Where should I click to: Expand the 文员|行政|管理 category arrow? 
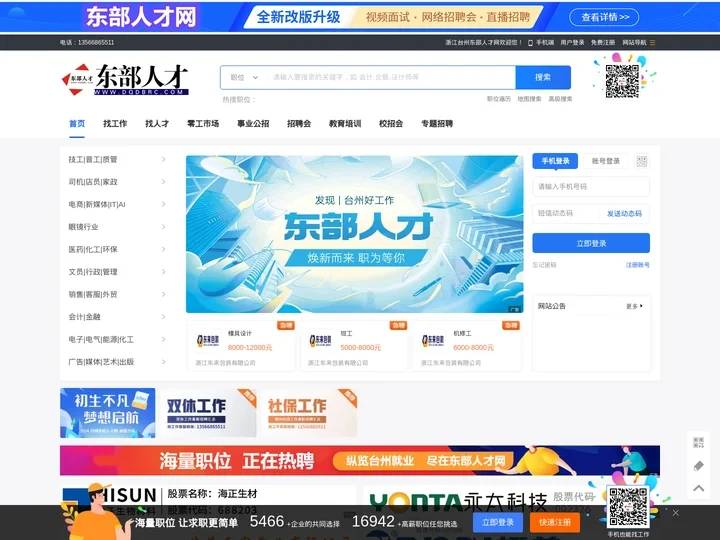point(163,272)
